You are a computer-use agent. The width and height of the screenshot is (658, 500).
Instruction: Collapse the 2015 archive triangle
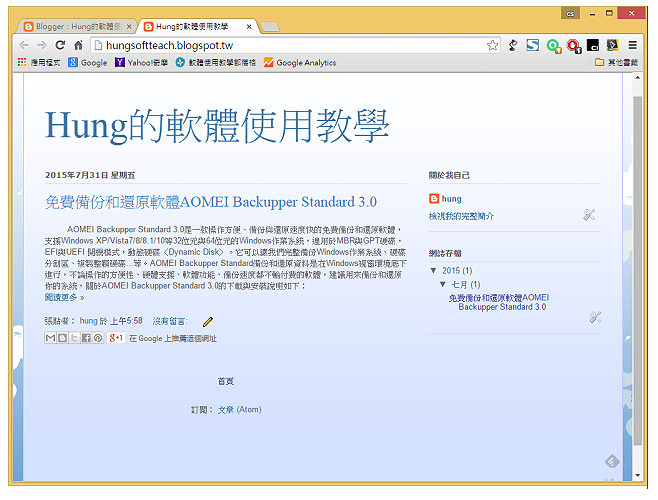click(433, 270)
